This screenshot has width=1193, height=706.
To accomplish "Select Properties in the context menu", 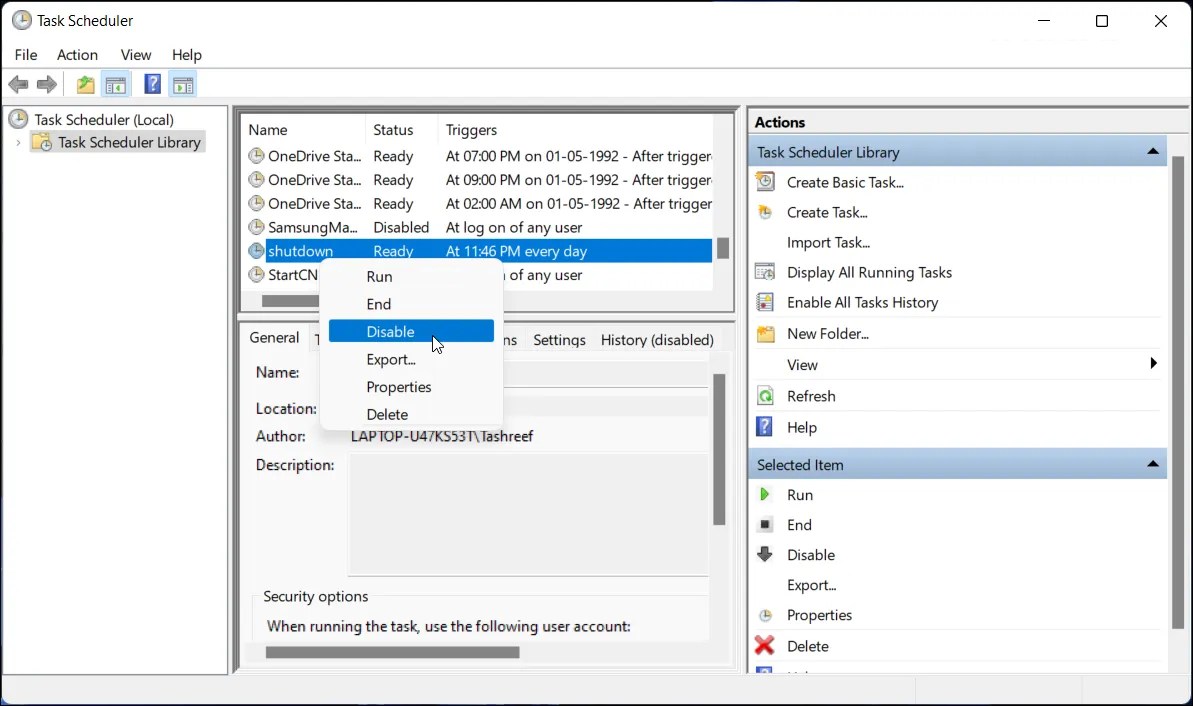I will click(x=398, y=387).
